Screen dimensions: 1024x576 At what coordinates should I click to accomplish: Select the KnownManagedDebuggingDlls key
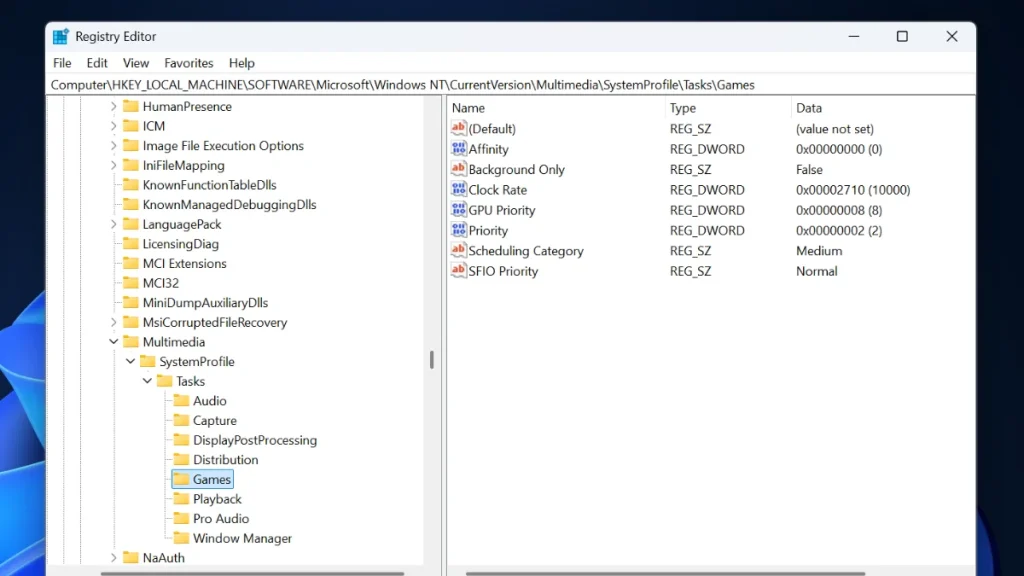[229, 204]
